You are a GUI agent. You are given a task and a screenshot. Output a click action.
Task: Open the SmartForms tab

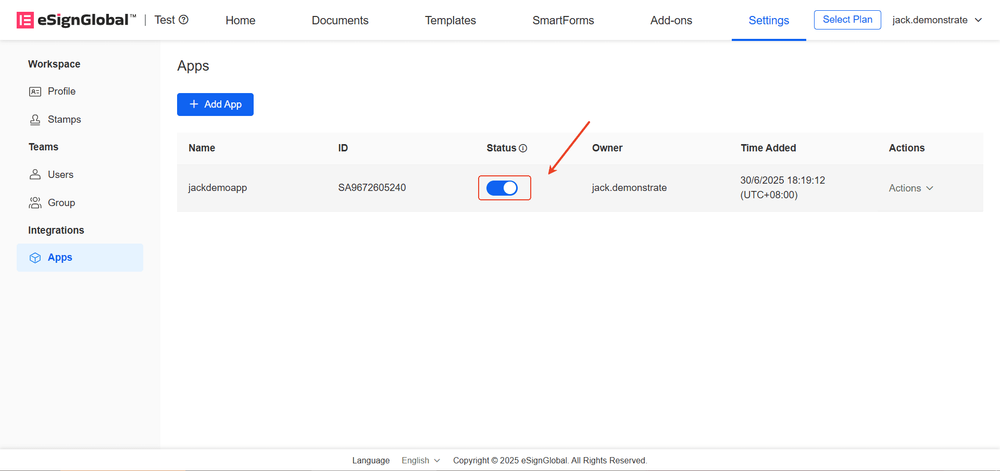coord(563,20)
